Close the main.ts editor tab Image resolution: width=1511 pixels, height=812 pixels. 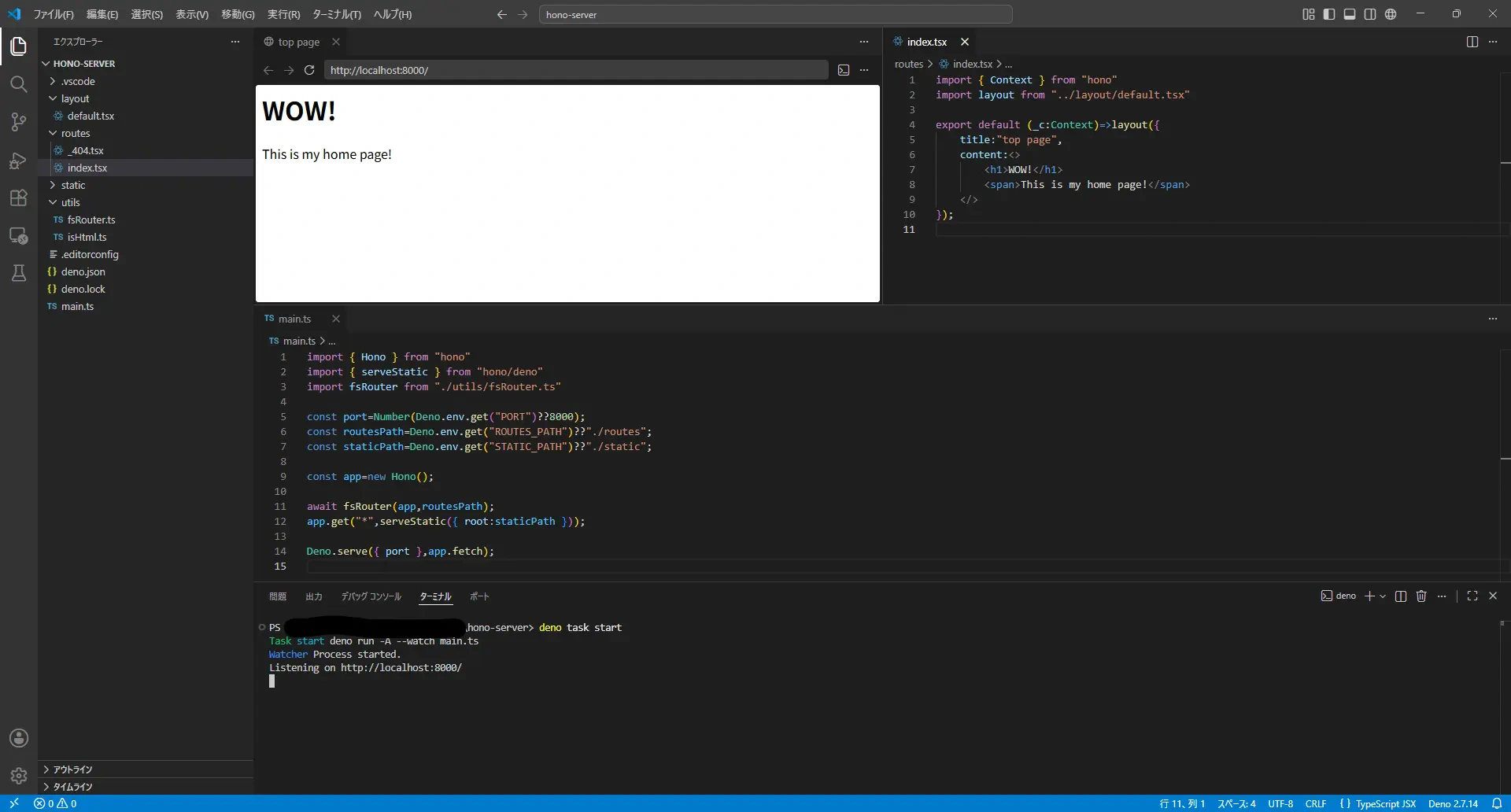point(336,319)
